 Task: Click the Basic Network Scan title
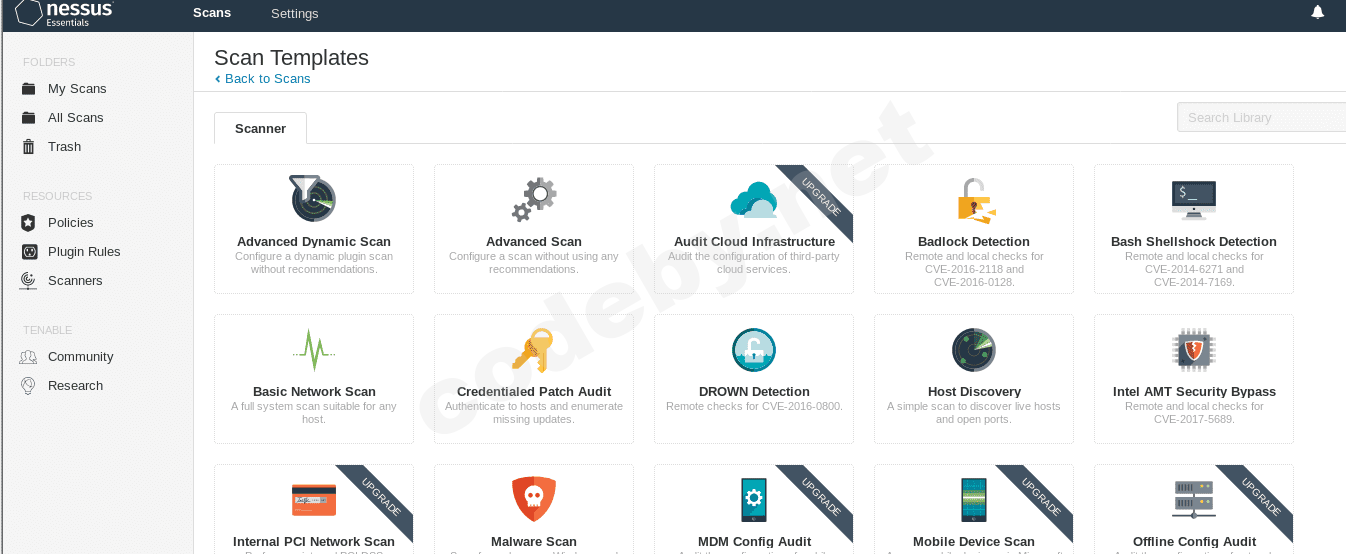(314, 392)
